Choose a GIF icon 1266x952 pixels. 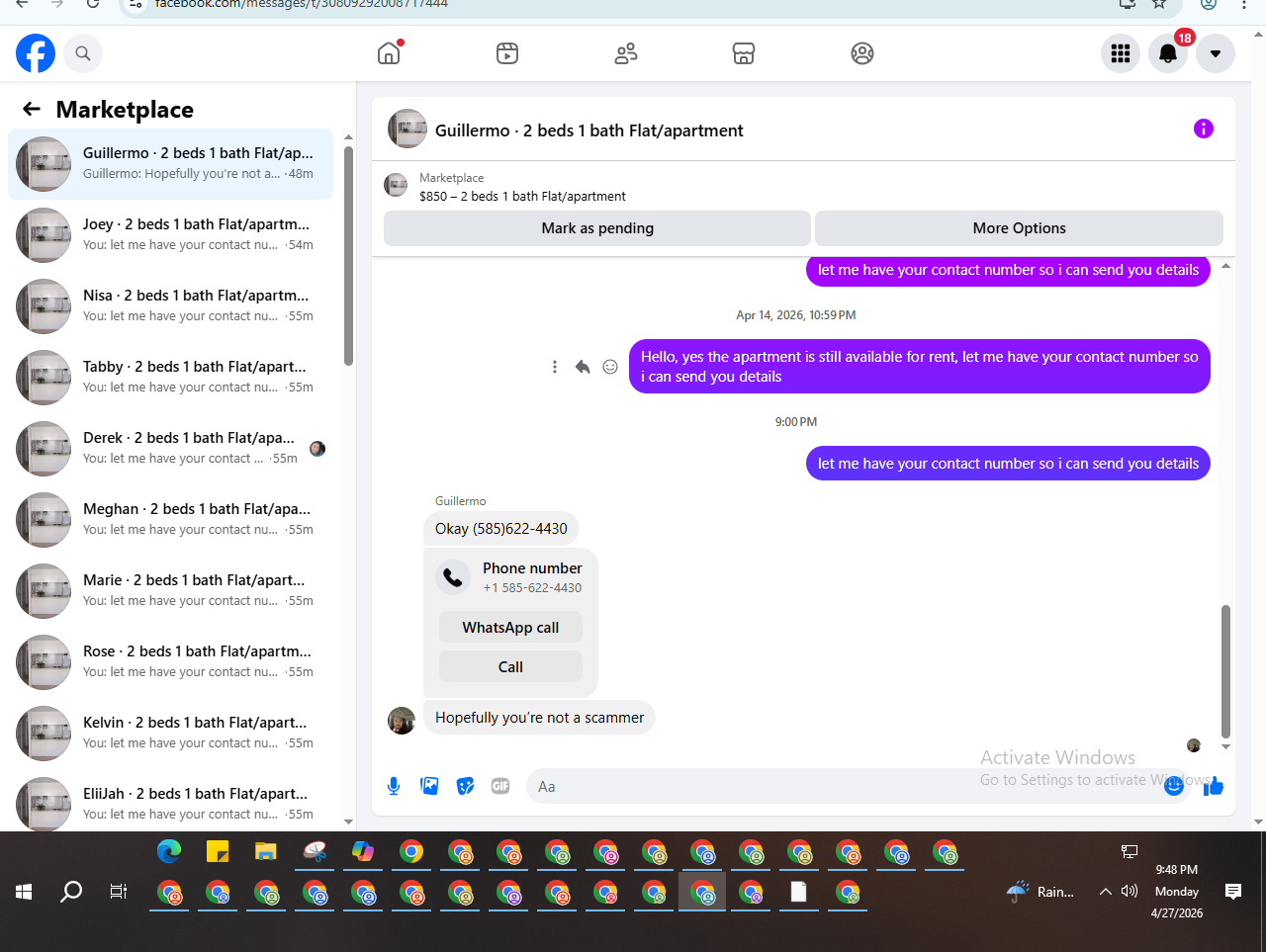[x=500, y=786]
